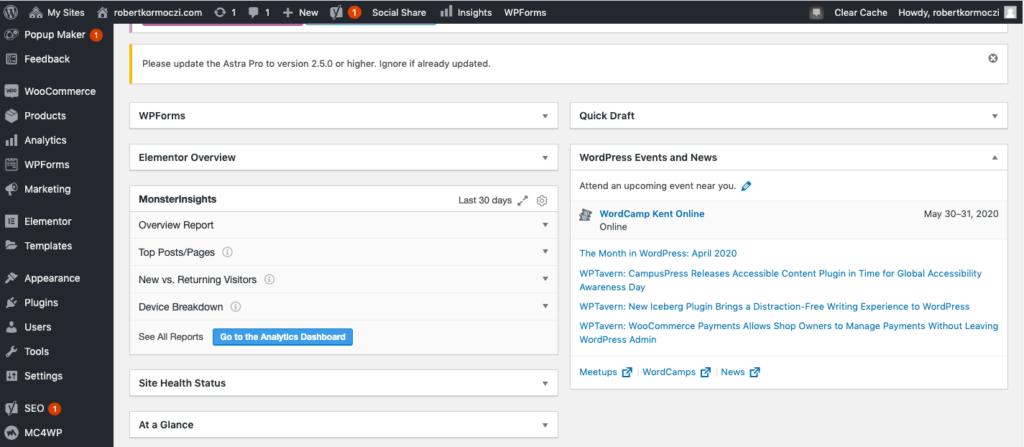This screenshot has width=1024, height=447.
Task: Click the WordCamp Kent Online event icon
Action: click(x=586, y=215)
